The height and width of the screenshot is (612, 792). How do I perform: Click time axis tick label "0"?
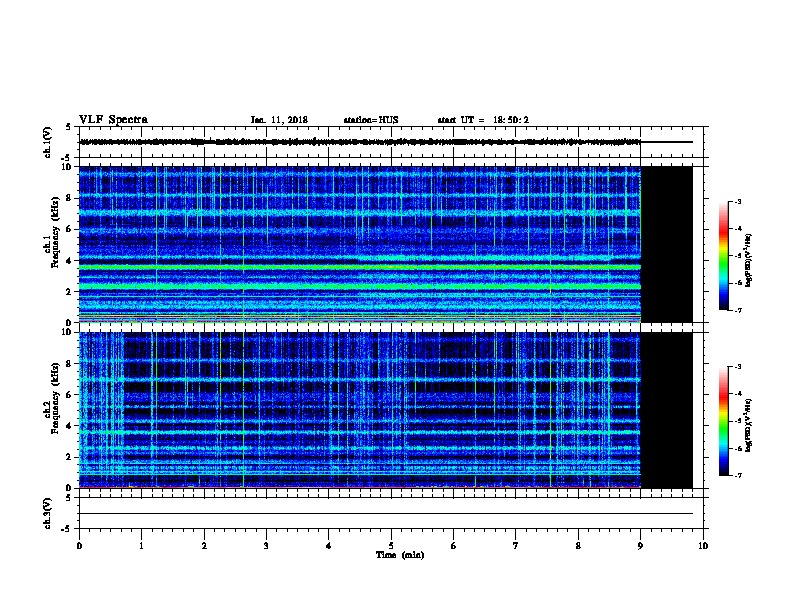click(x=79, y=546)
